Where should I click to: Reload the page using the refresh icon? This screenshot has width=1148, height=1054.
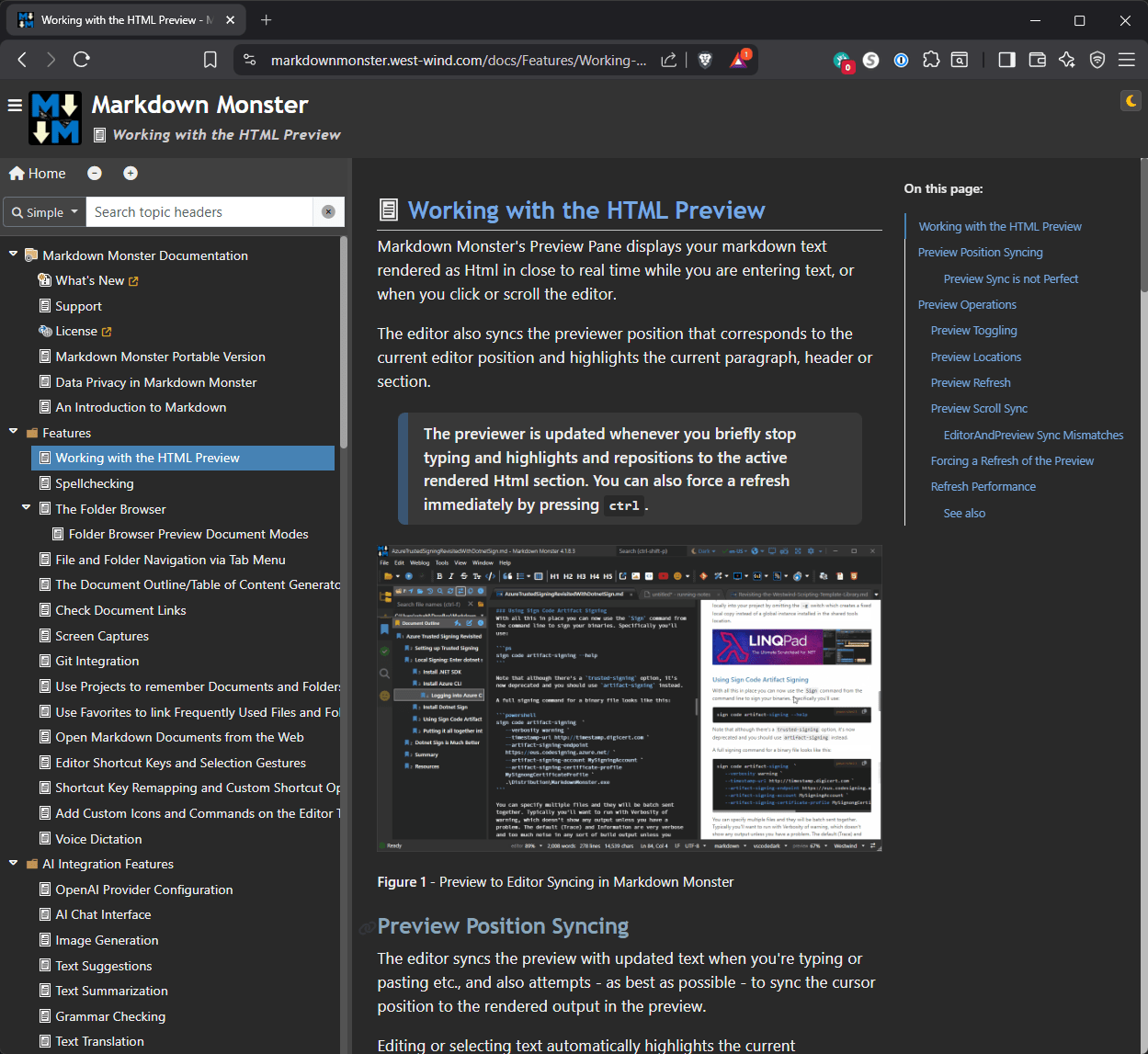tap(81, 59)
